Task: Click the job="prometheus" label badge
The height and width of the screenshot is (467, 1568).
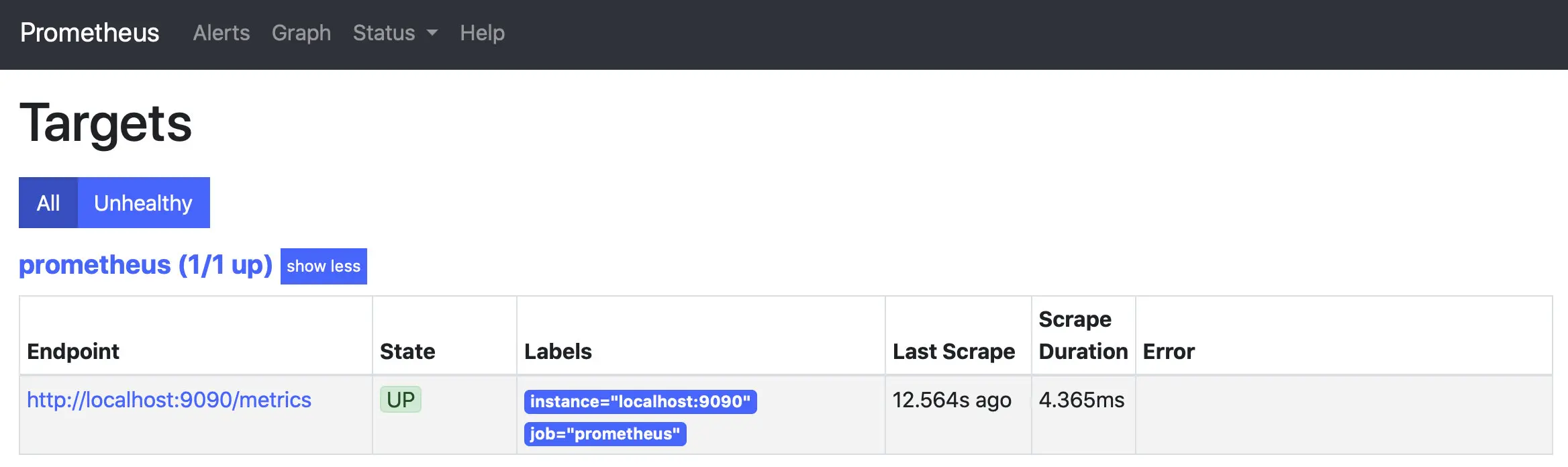Action: pos(605,433)
